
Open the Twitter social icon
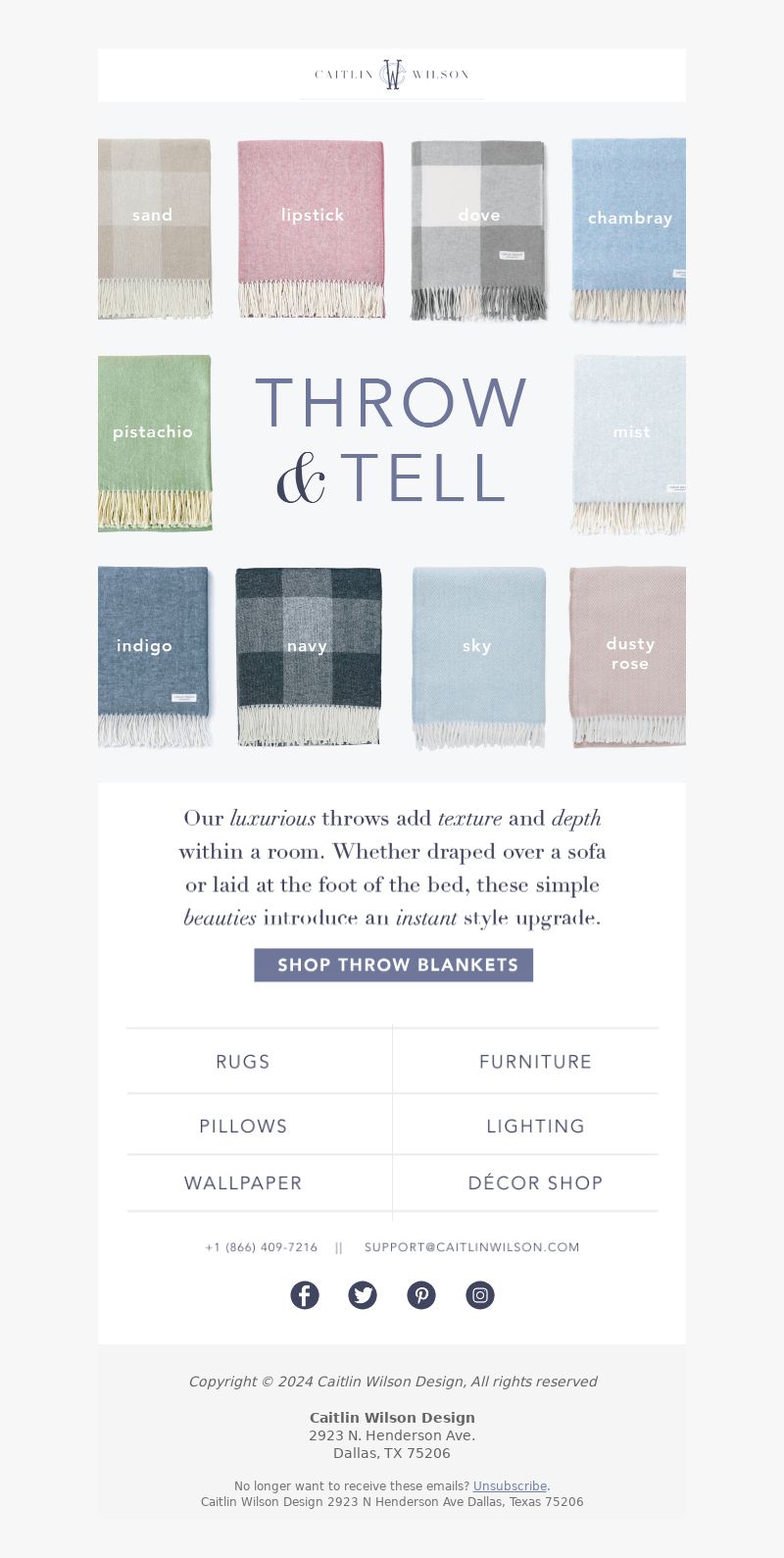(x=363, y=1295)
